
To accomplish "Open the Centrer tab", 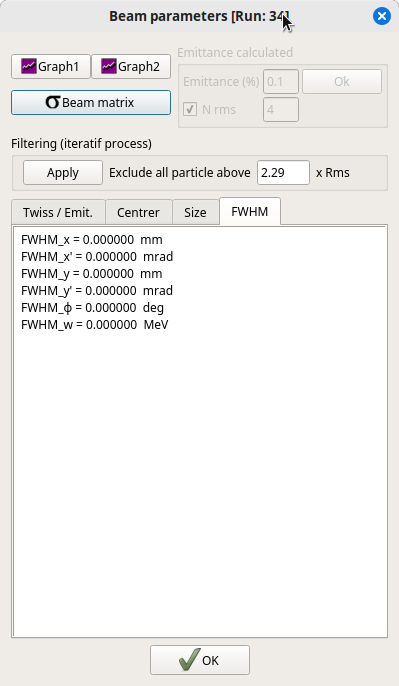I will tap(138, 213).
